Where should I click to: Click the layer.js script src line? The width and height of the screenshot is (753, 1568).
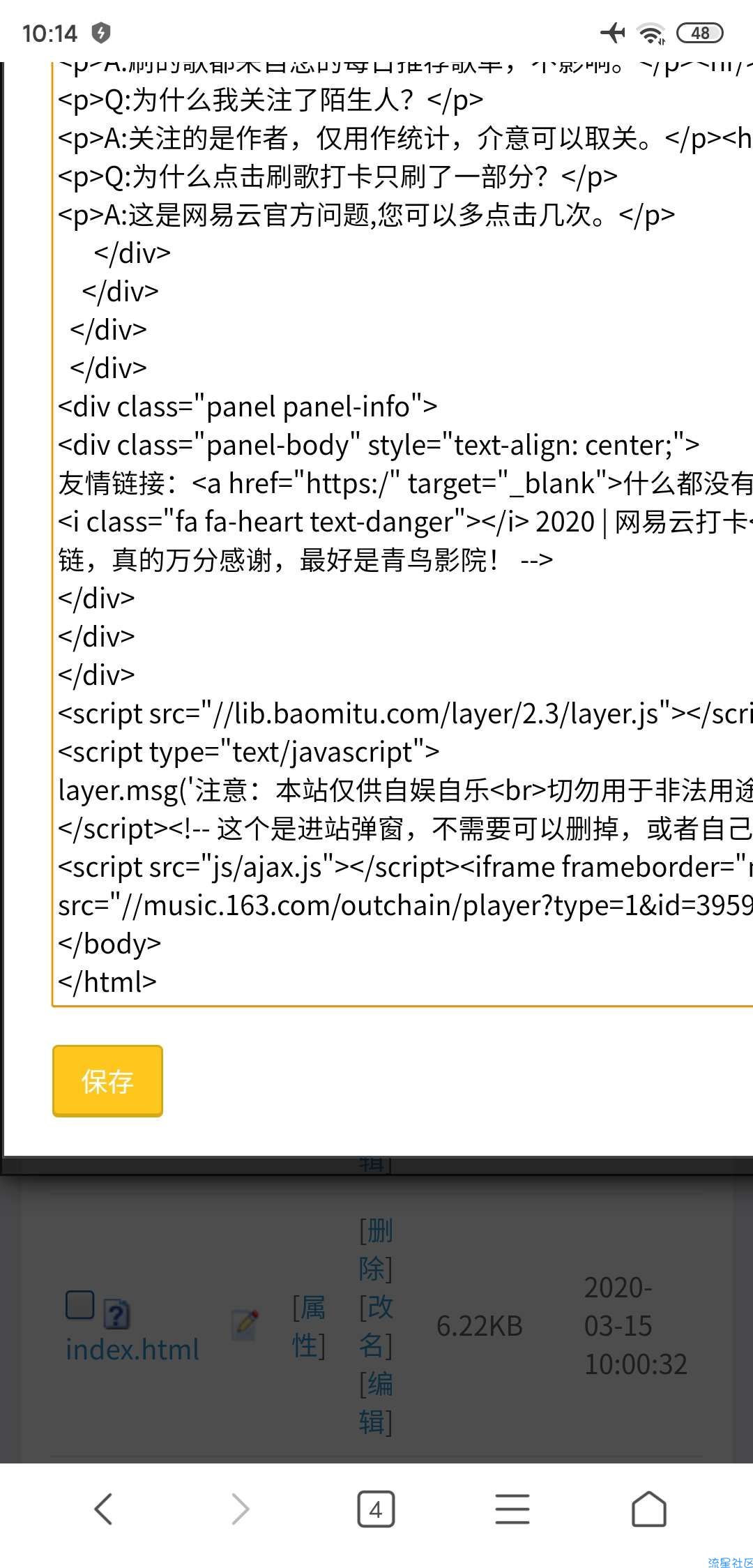coord(405,713)
